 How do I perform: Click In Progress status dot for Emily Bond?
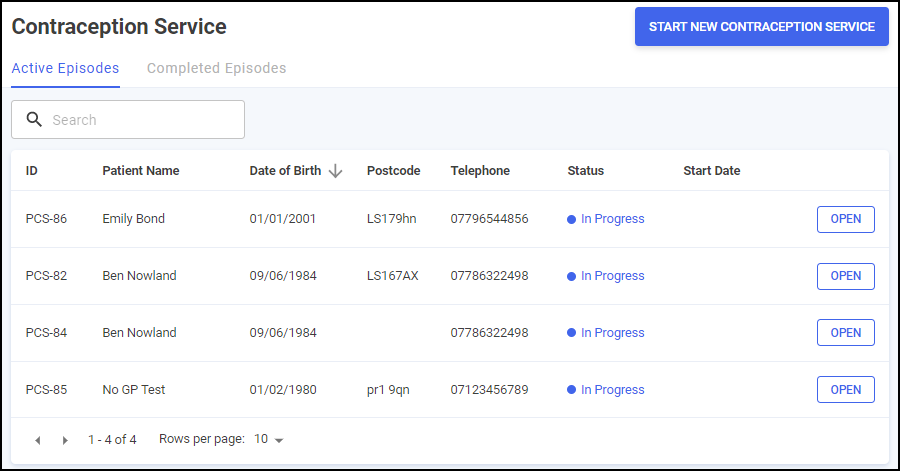click(x=571, y=219)
